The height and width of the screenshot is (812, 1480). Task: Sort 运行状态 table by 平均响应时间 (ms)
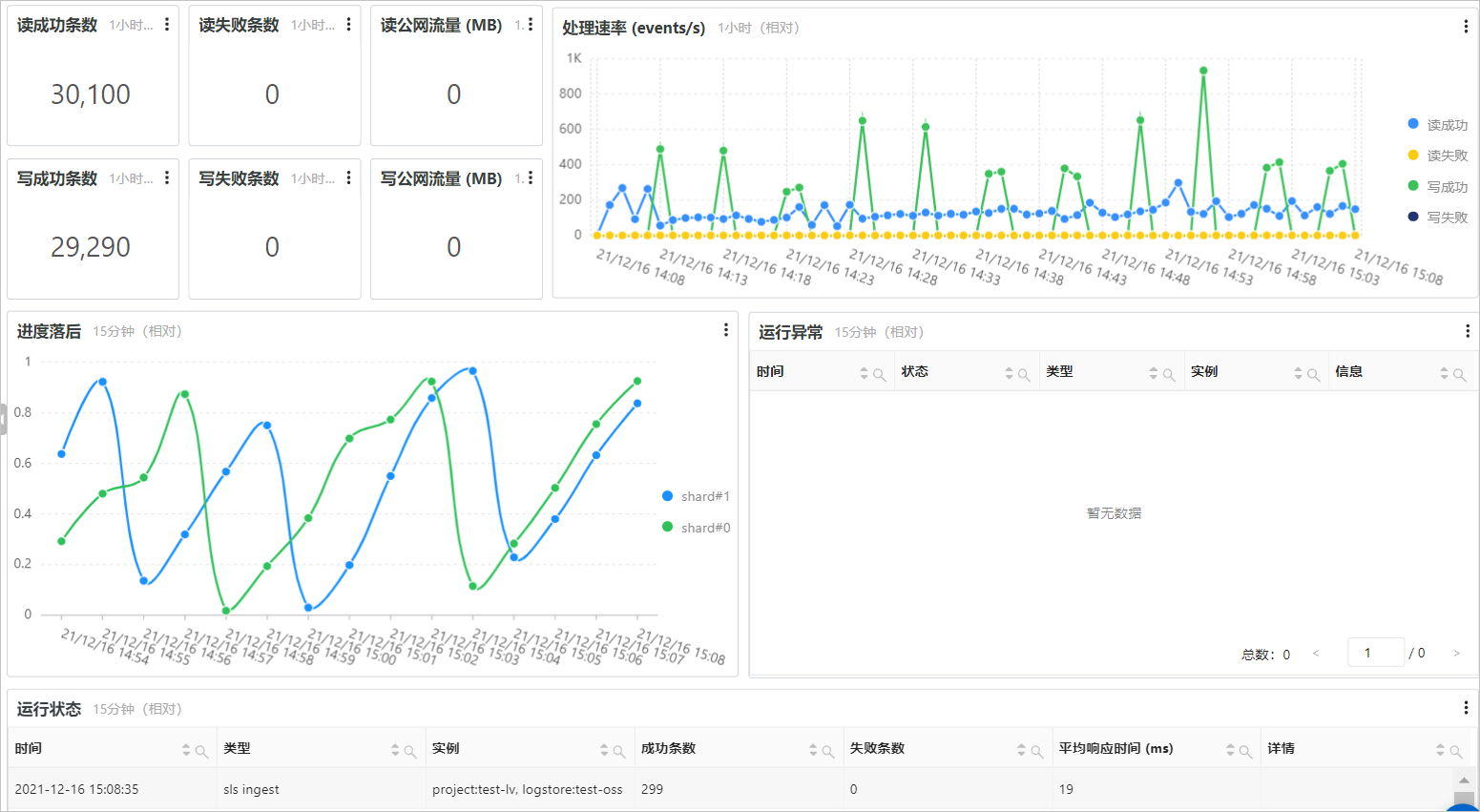pyautogui.click(x=1230, y=750)
